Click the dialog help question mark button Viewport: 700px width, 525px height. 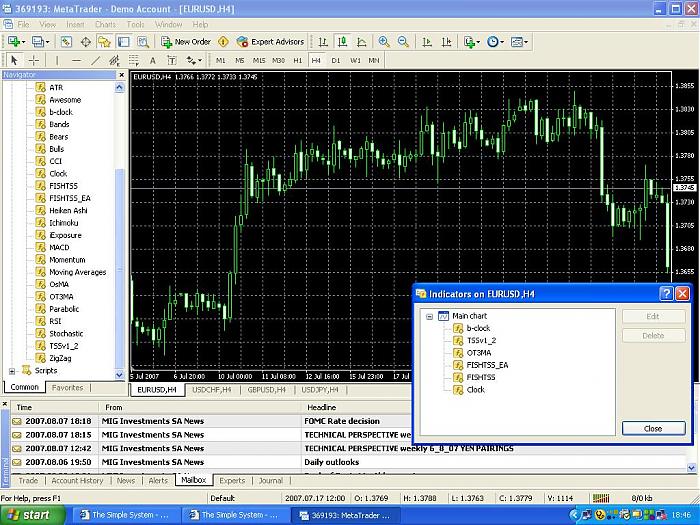[x=666, y=294]
